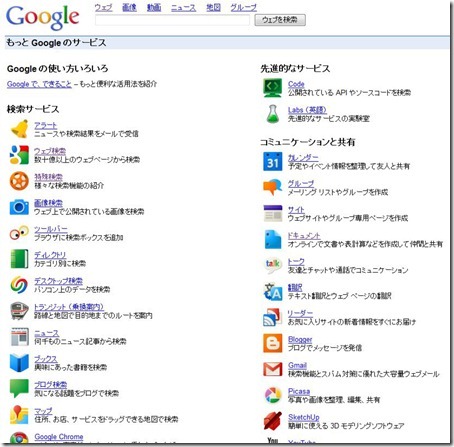
Task: Click the Blog Search green speech bubble icon
Action: pos(19,389)
